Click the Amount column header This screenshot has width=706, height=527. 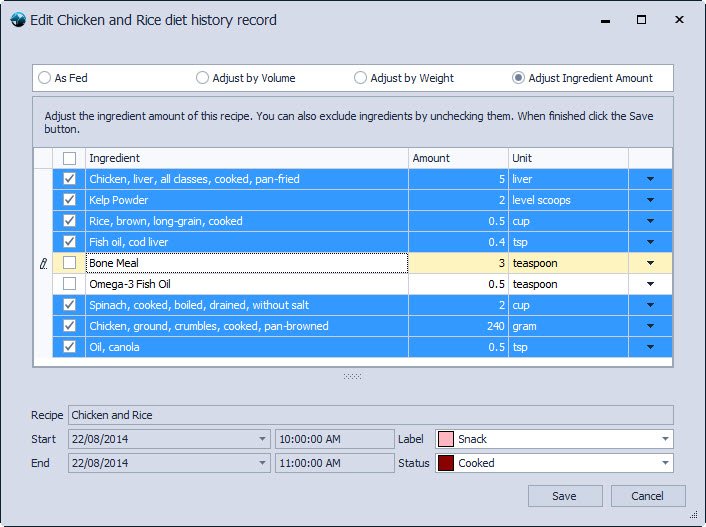[458, 158]
